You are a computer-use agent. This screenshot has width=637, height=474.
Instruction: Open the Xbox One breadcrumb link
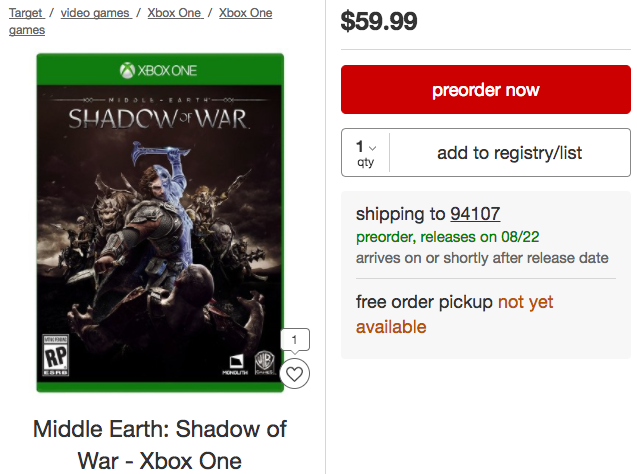(x=174, y=13)
